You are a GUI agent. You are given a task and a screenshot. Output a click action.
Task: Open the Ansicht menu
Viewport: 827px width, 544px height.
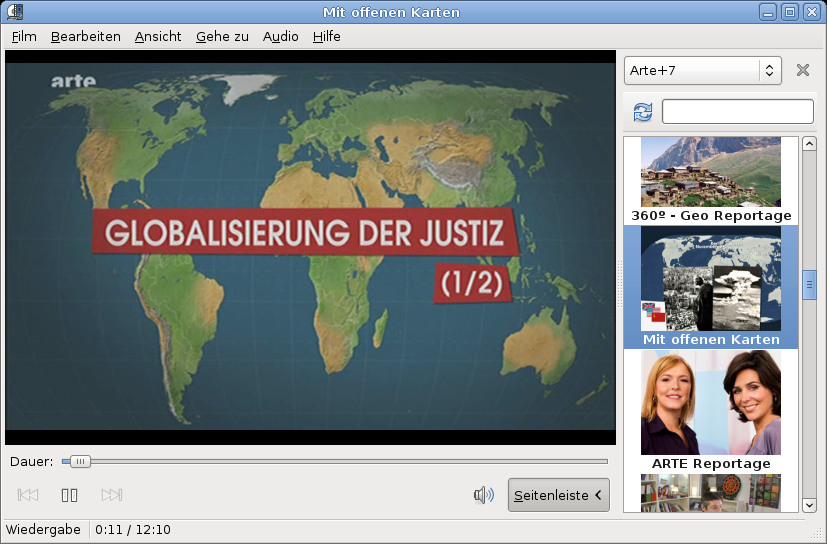tap(158, 36)
